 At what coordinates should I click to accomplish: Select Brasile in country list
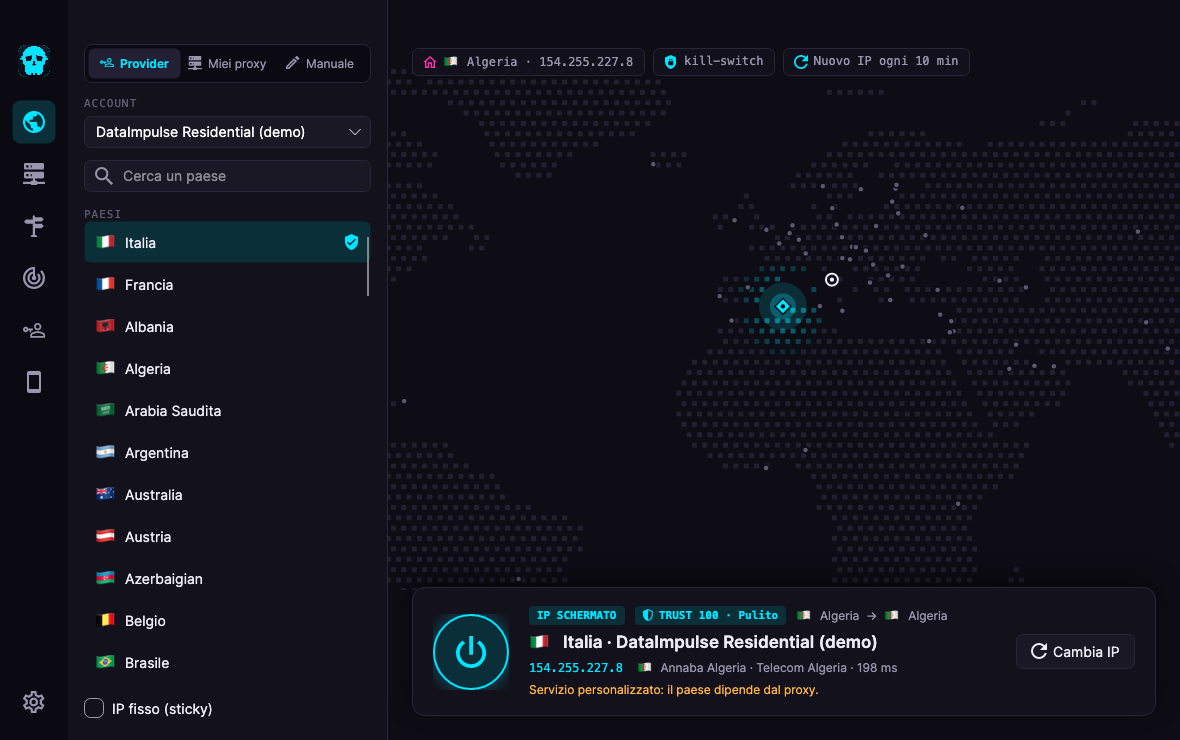(227, 663)
